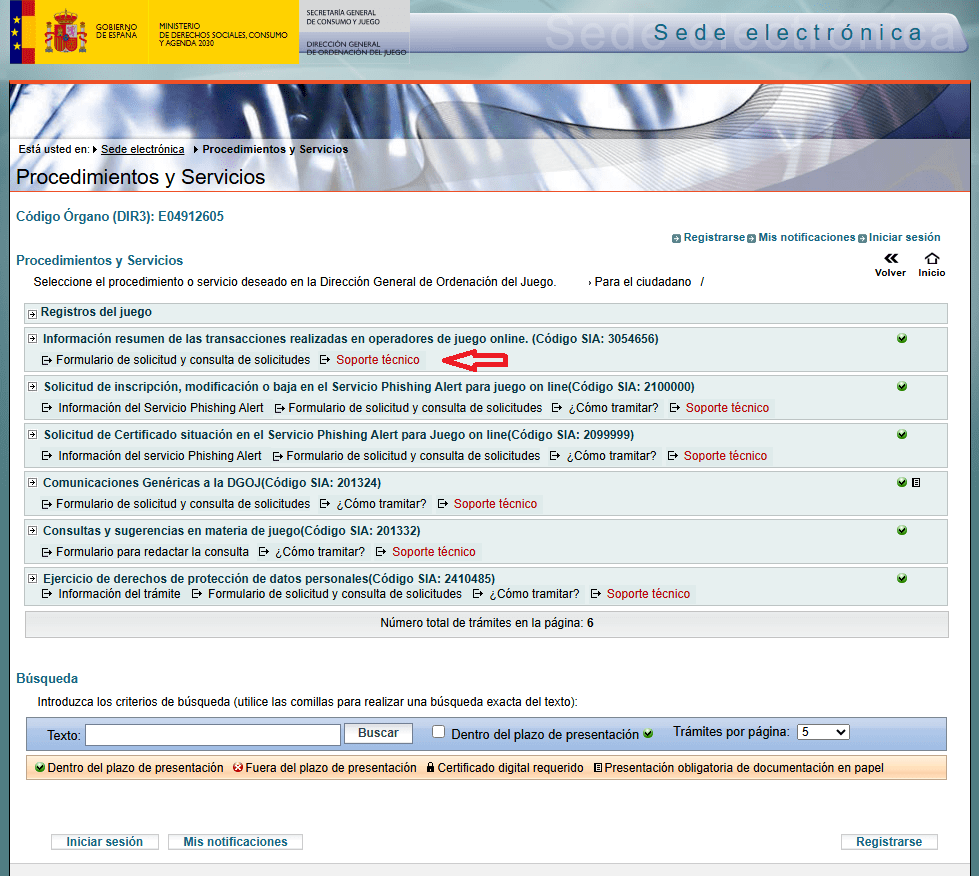The width and height of the screenshot is (979, 876).
Task: Enable Dentro del plazo de presentación checkbox
Action: click(439, 732)
